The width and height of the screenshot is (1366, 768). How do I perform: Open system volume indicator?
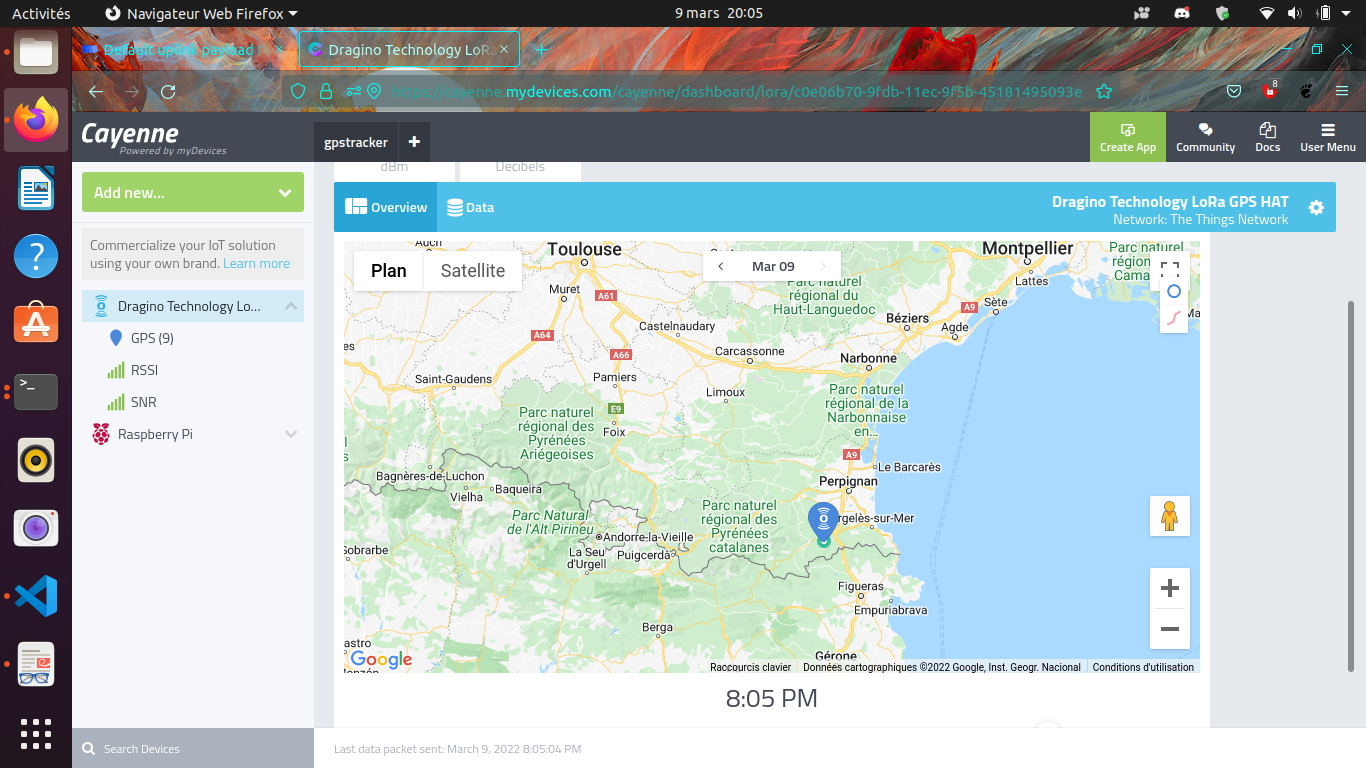1295,13
